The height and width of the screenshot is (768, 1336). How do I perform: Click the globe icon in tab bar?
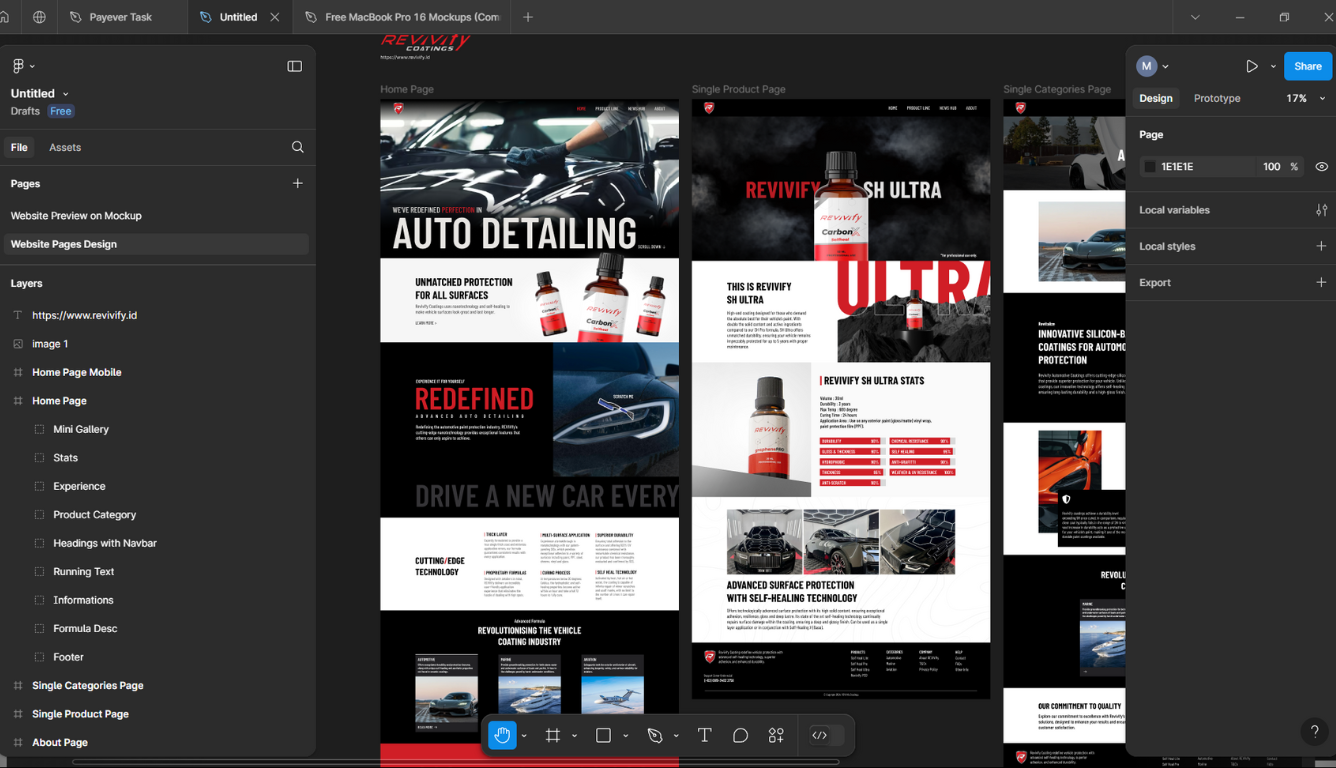(39, 17)
